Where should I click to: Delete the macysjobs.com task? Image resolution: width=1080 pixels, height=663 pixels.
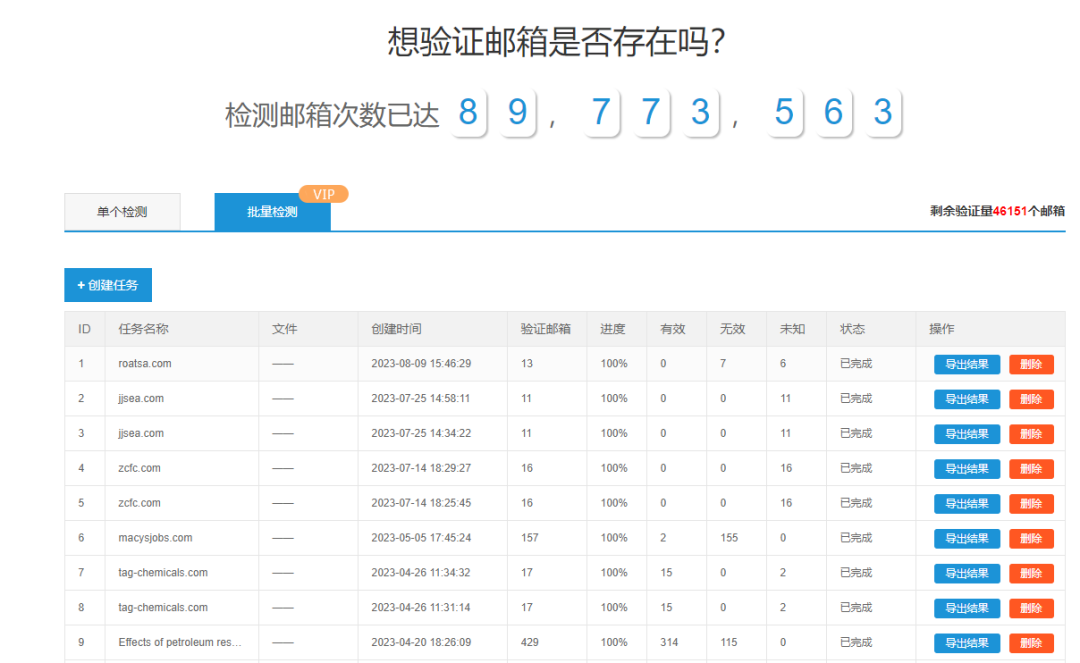tap(1031, 538)
